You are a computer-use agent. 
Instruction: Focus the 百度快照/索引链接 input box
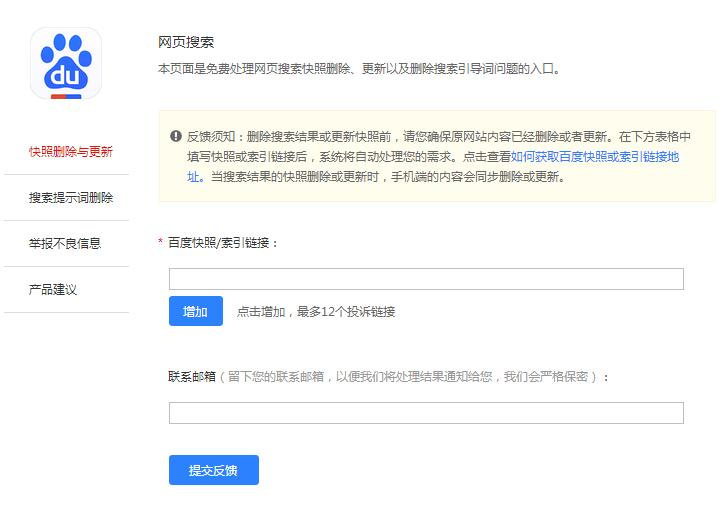point(426,279)
